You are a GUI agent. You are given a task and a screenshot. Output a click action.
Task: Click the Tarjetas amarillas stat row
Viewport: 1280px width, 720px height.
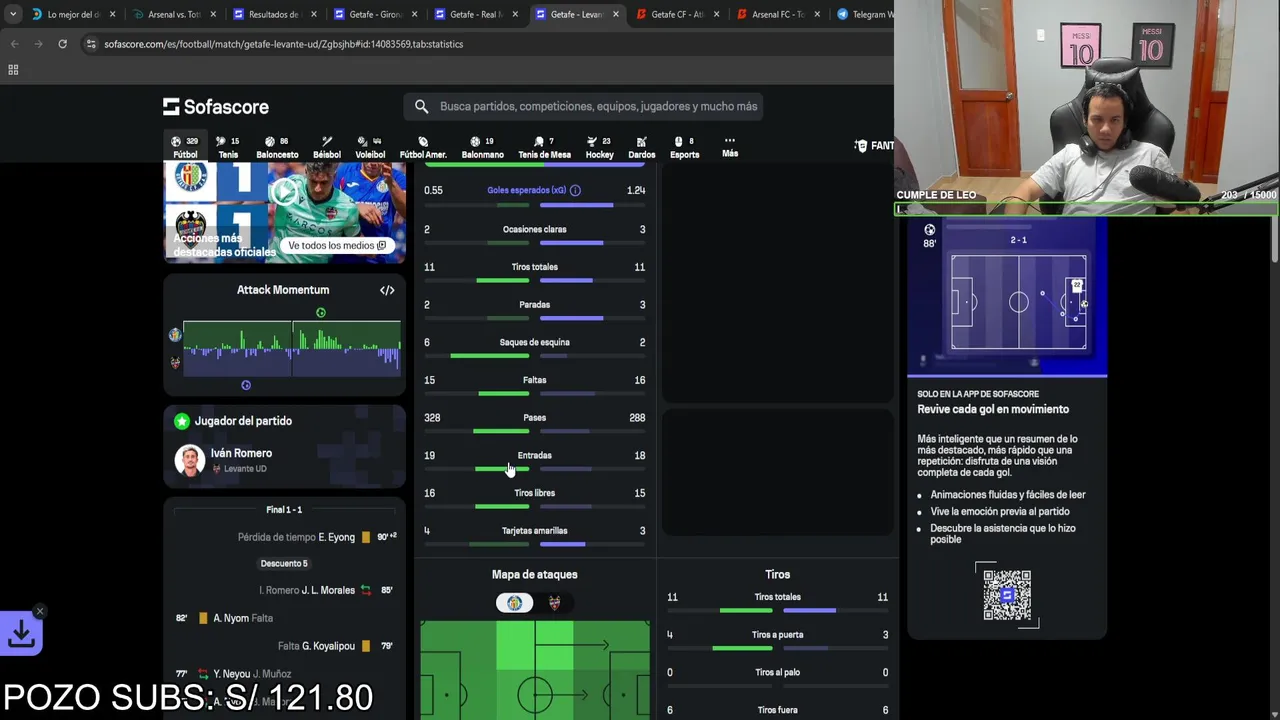[535, 535]
